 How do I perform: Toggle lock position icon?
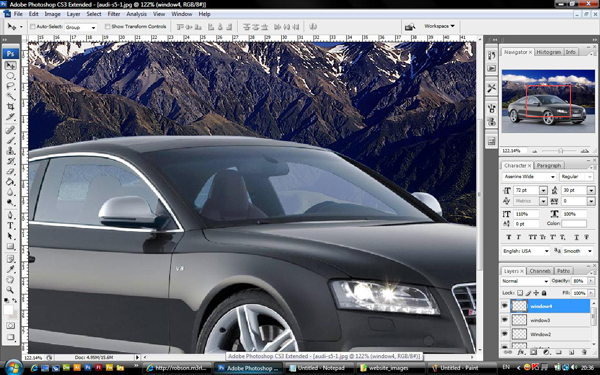coord(536,293)
